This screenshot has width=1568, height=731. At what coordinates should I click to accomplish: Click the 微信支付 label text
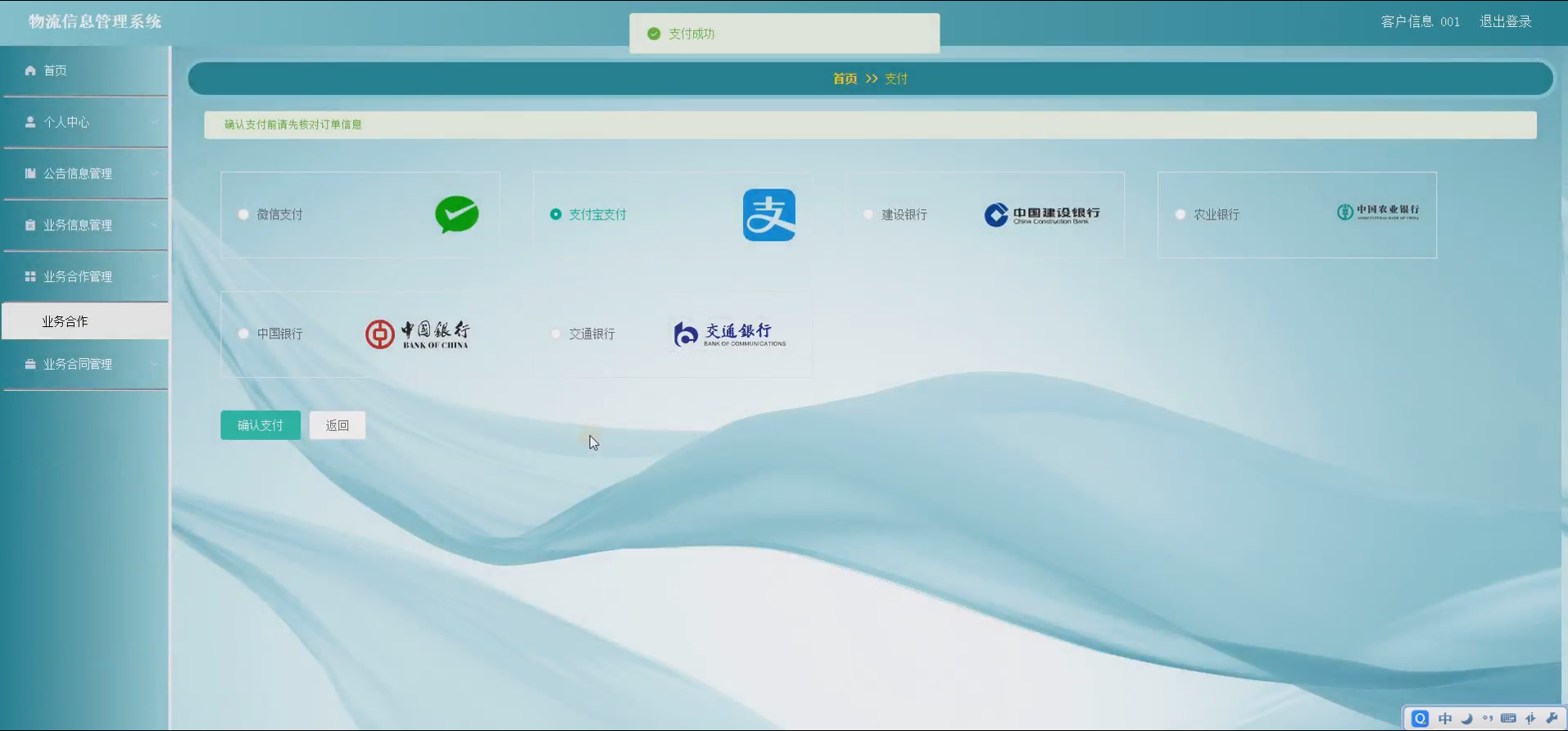point(280,215)
